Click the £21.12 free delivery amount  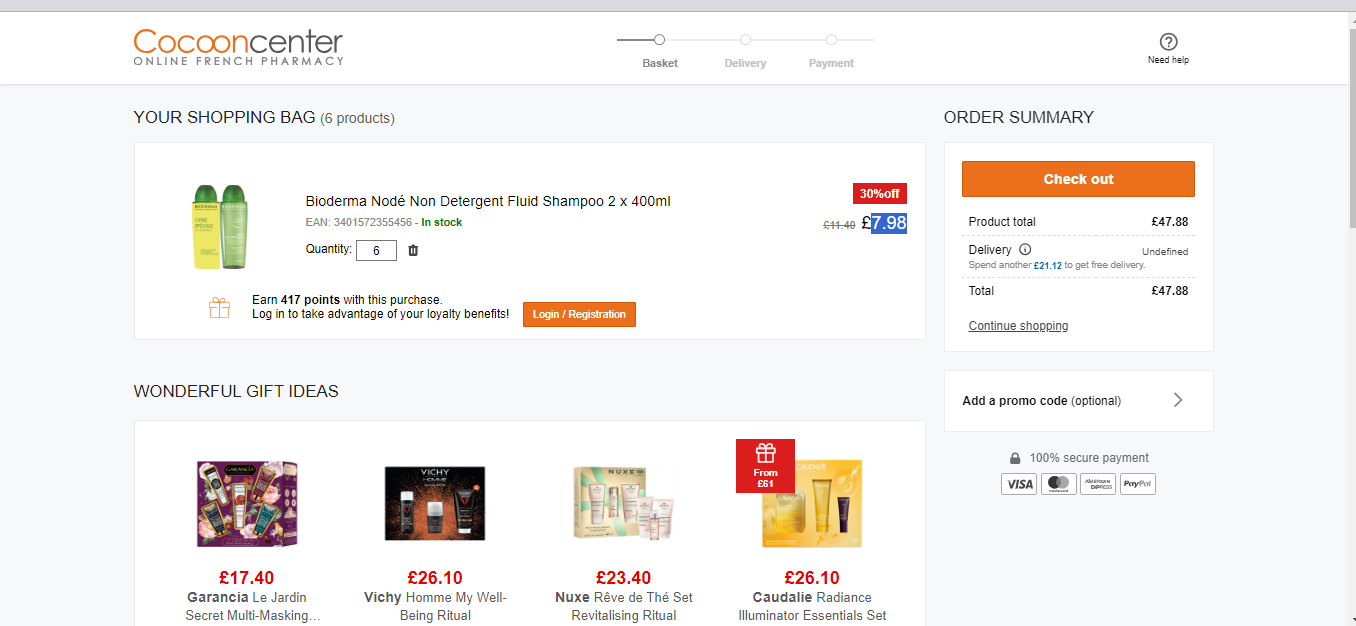coord(1048,266)
